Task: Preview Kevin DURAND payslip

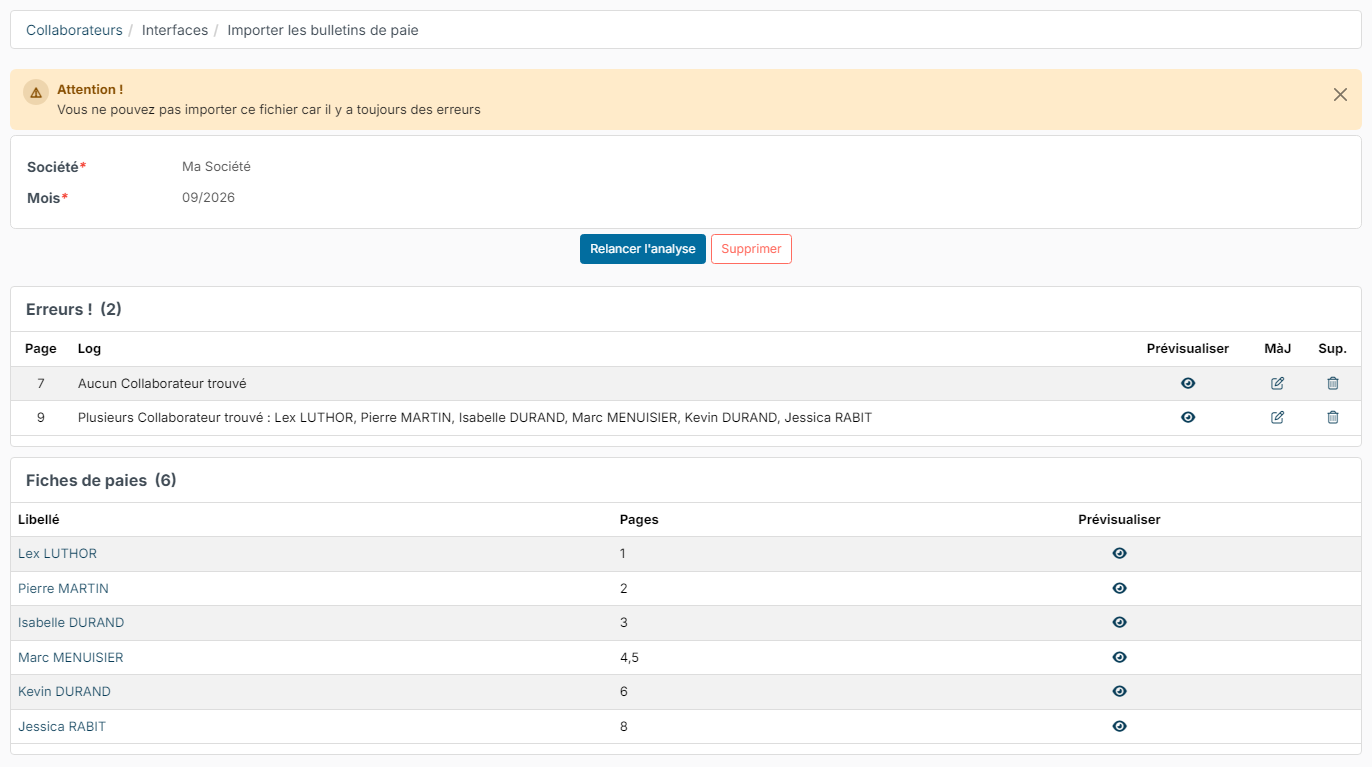Action: (x=1119, y=691)
